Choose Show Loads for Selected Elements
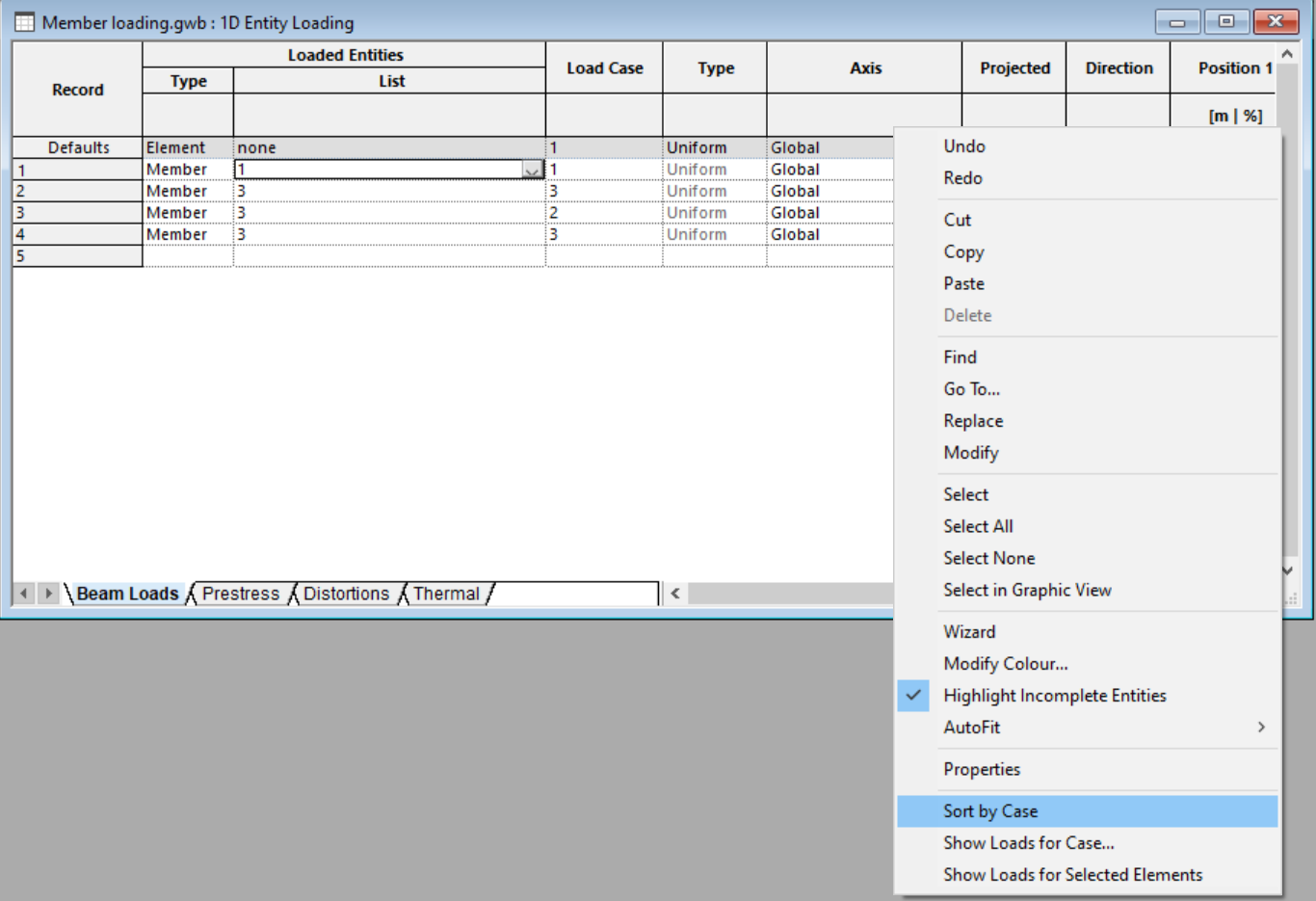 (1072, 875)
